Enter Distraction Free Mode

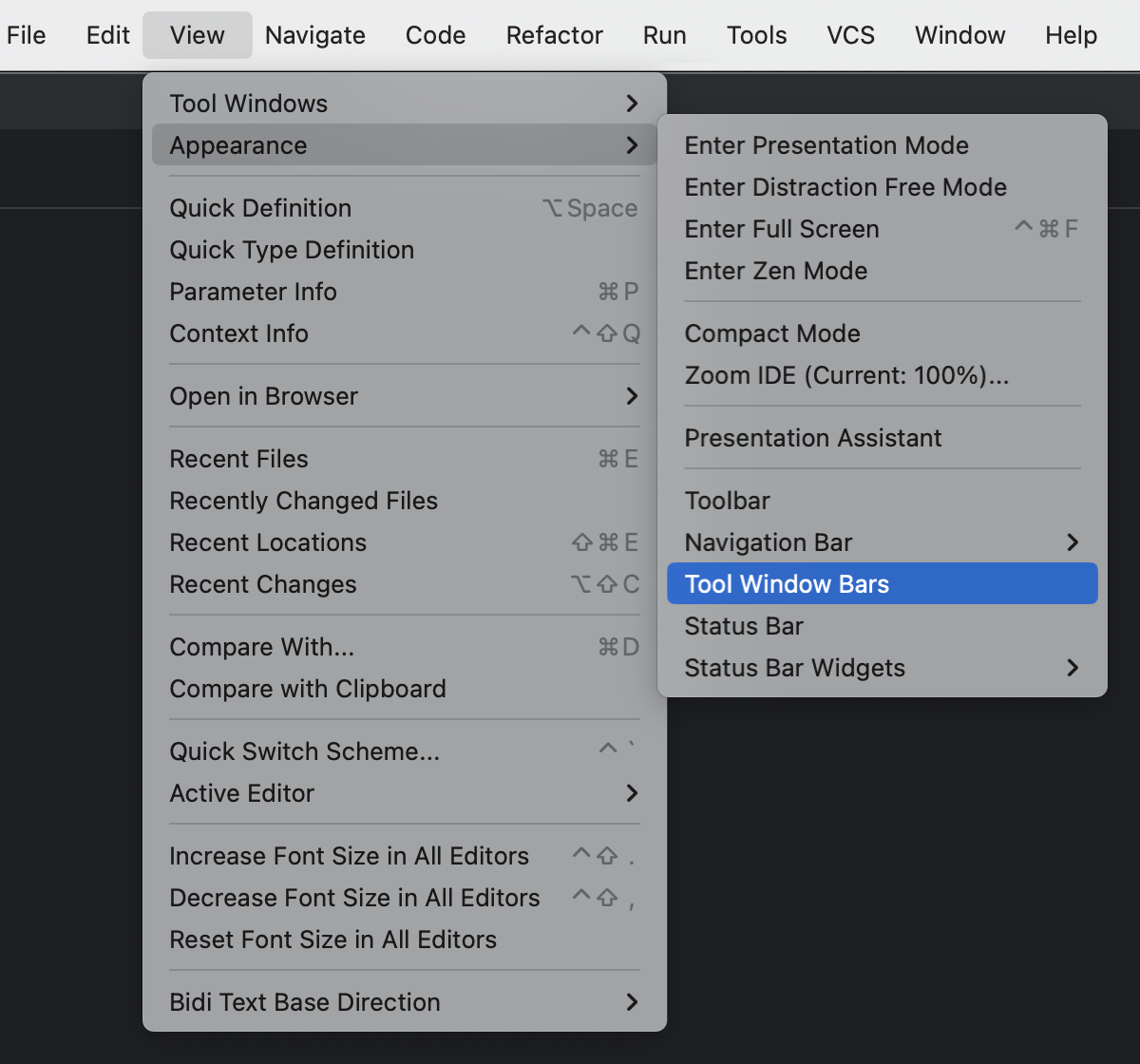click(x=845, y=186)
